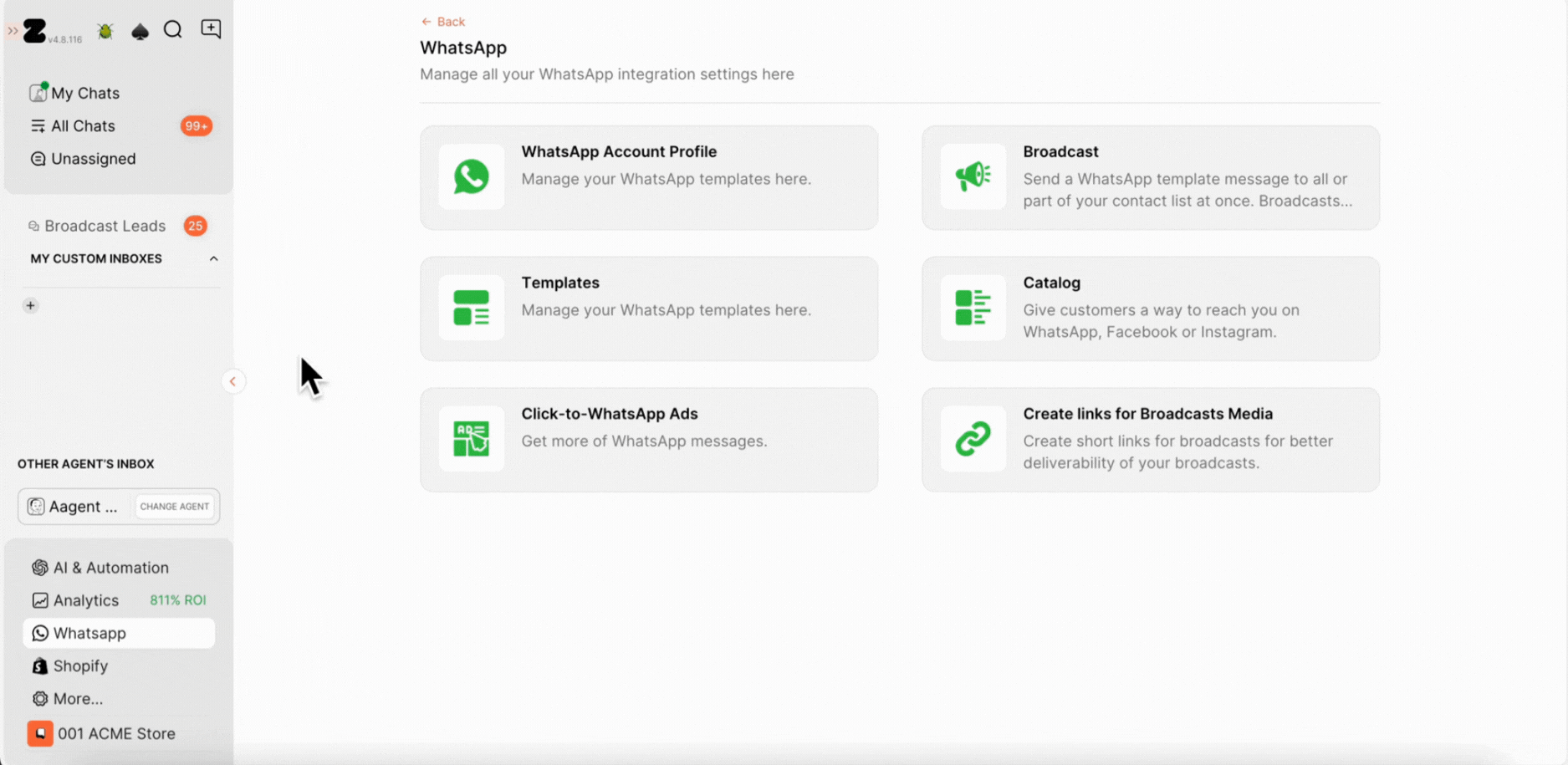Click the Change Agent button
This screenshot has height=765, width=1568.
click(x=175, y=507)
